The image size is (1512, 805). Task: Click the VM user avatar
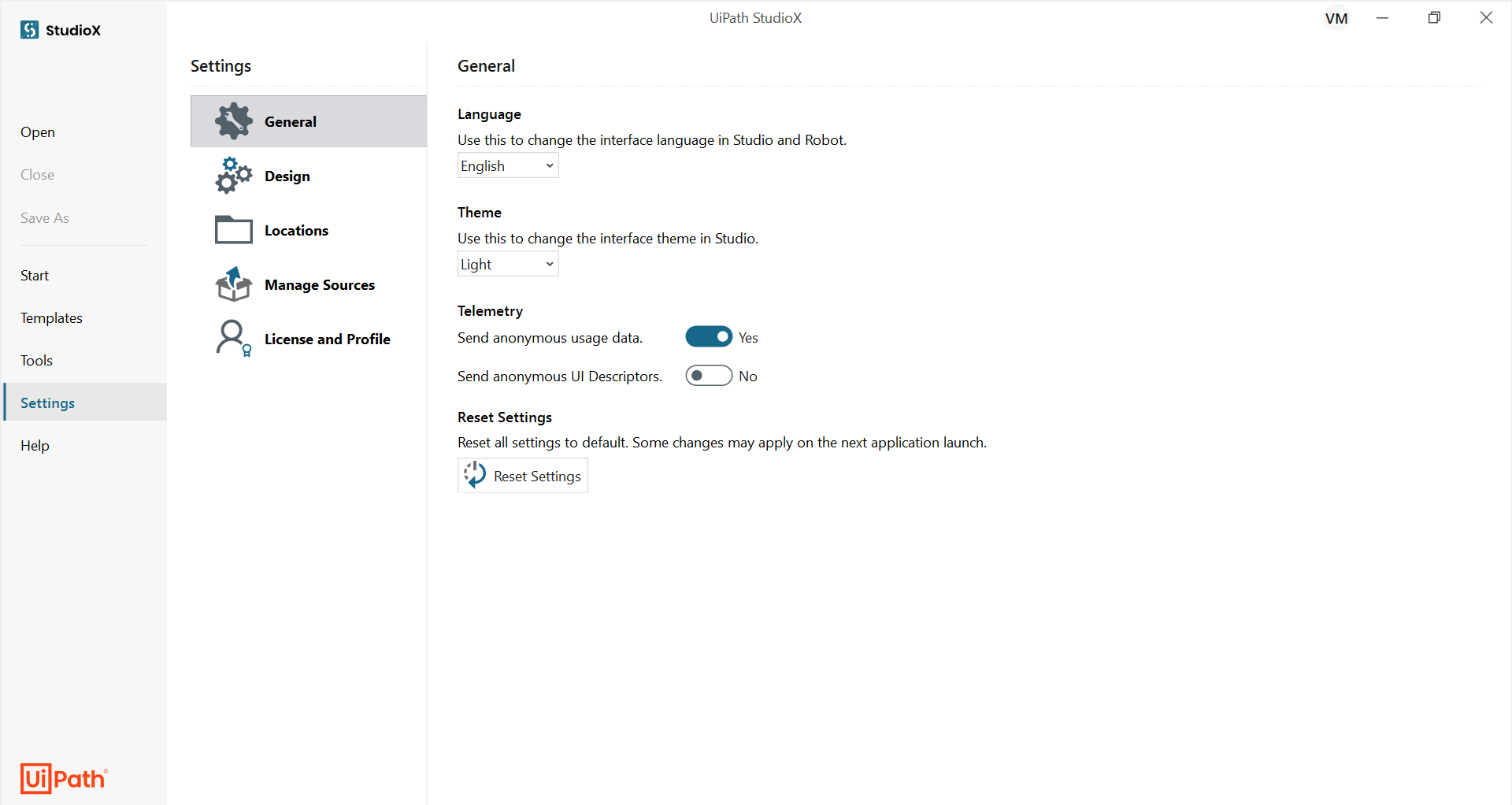point(1336,18)
